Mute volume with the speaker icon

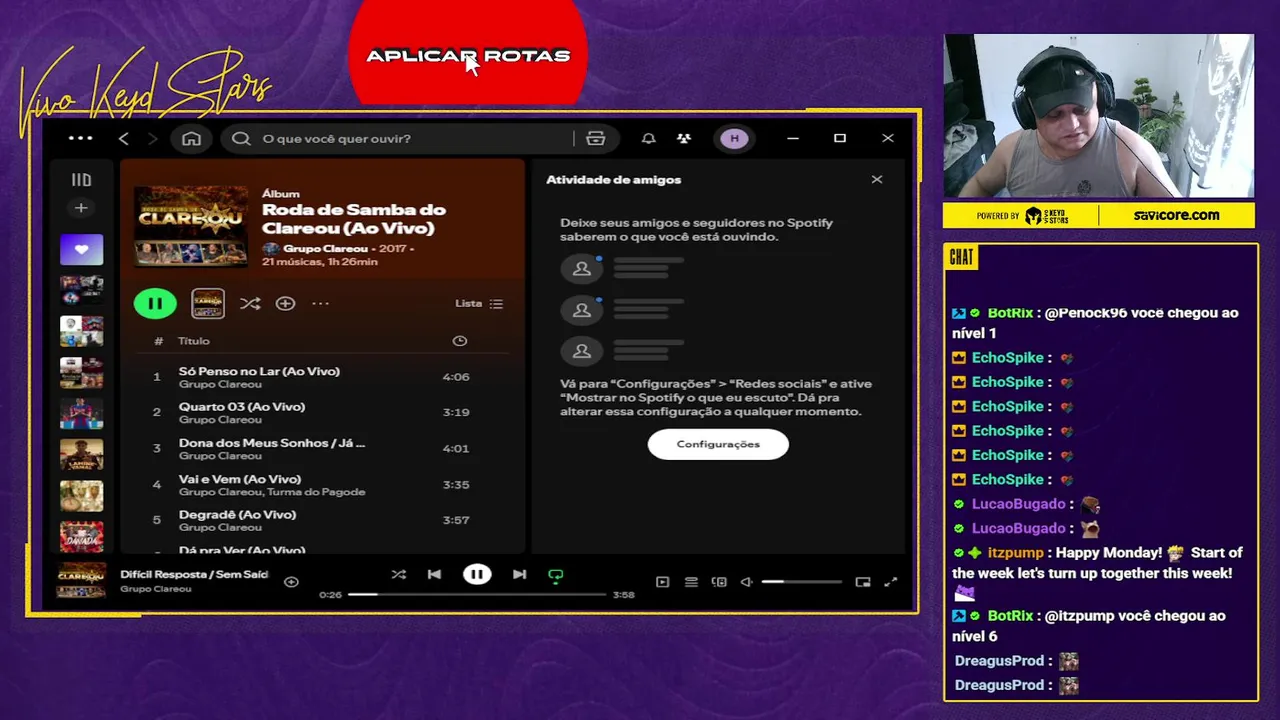click(746, 582)
